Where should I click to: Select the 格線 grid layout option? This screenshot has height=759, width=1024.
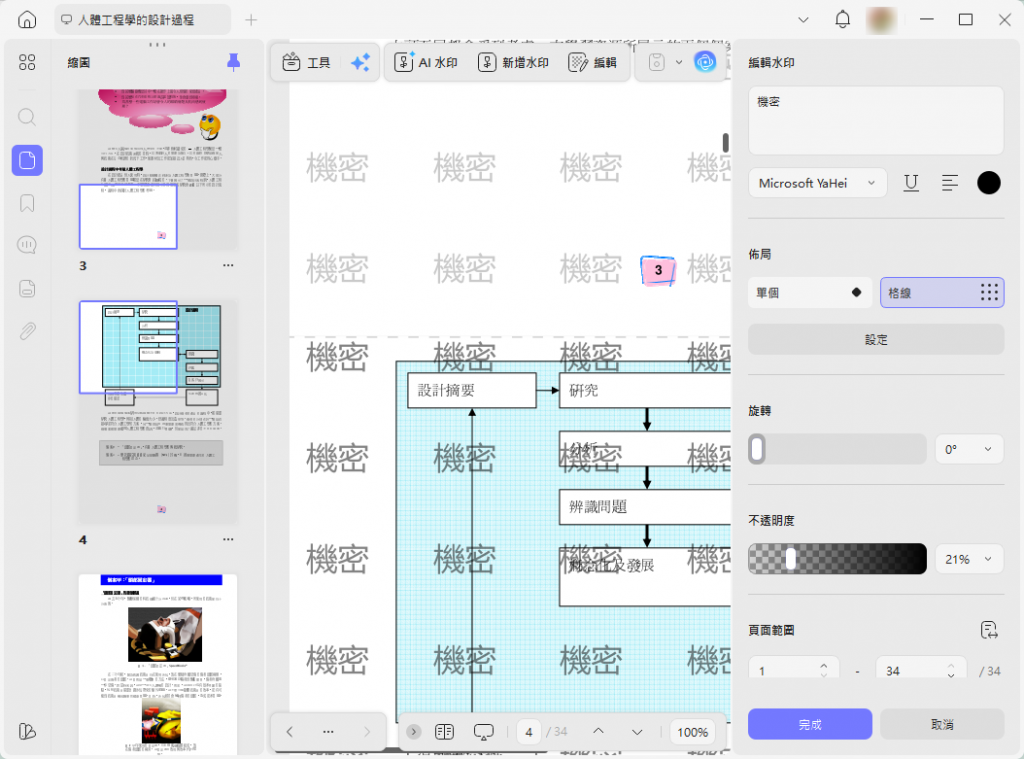[942, 293]
